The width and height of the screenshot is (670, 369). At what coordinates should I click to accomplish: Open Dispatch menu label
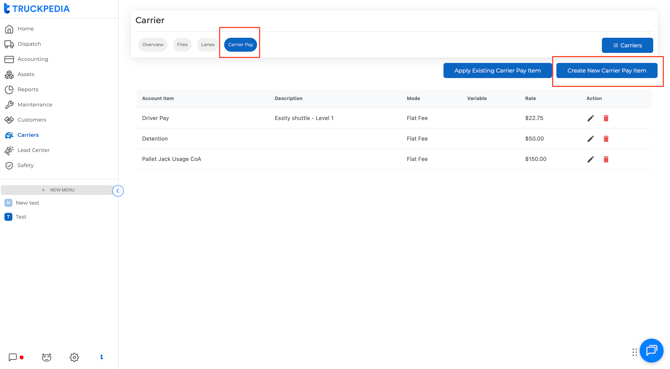(x=29, y=44)
